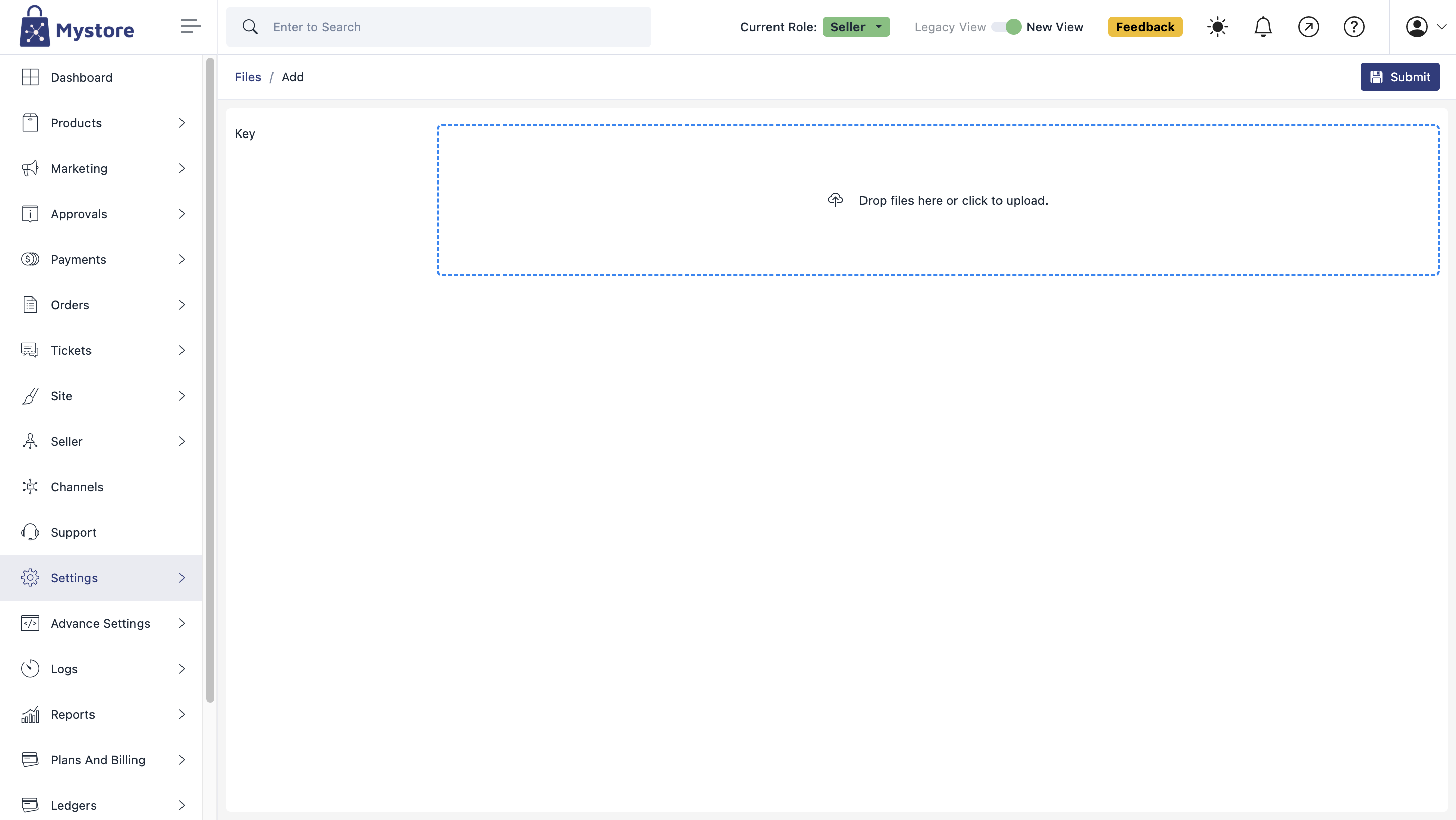Open the Dashboard menu item

[101, 77]
